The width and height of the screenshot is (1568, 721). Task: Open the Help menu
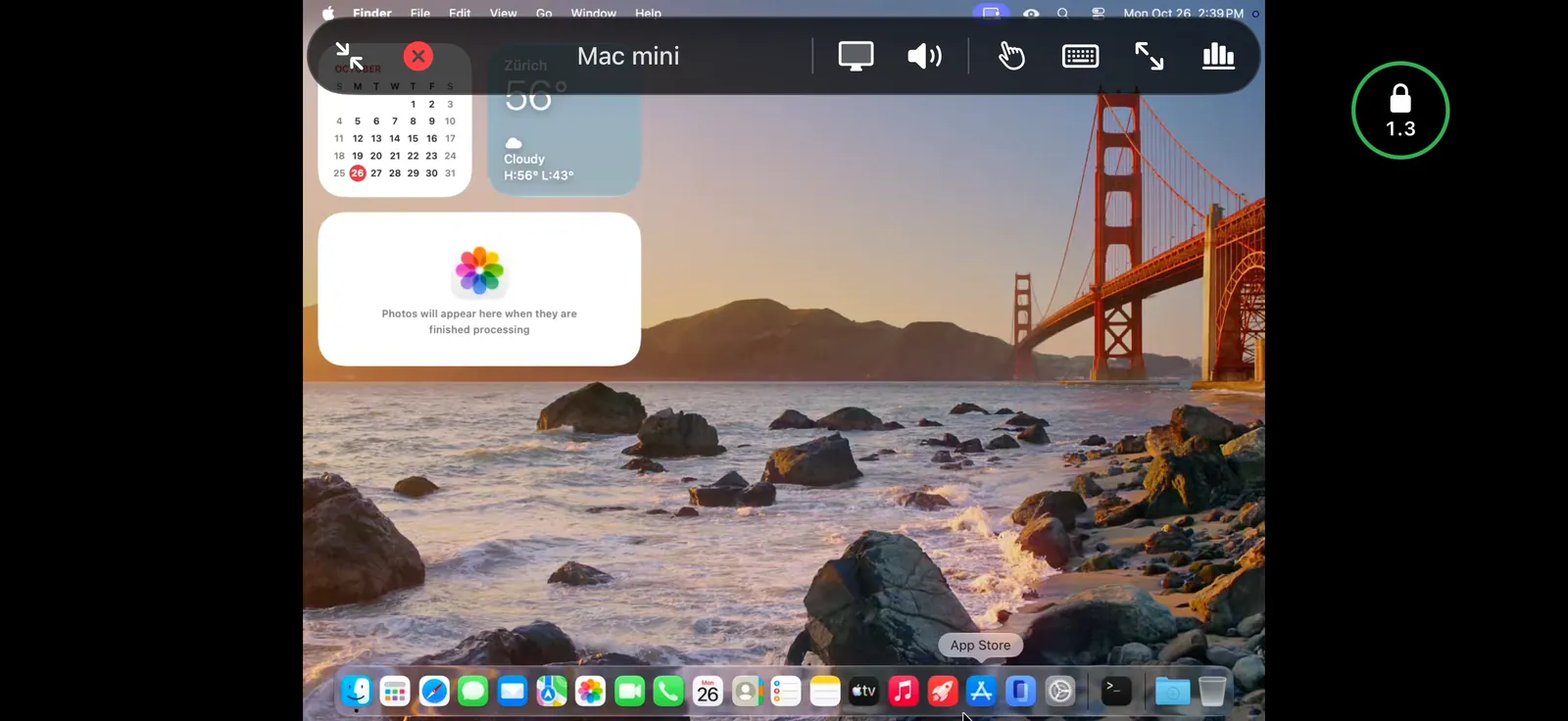click(648, 13)
